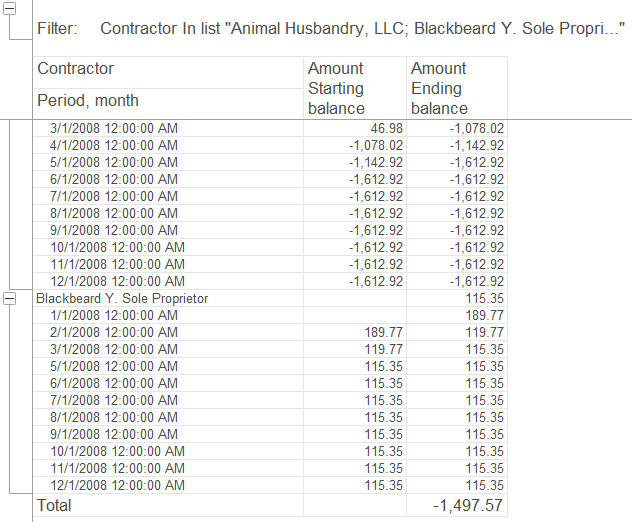Select ending balance 189.77 cell

pyautogui.click(x=457, y=315)
